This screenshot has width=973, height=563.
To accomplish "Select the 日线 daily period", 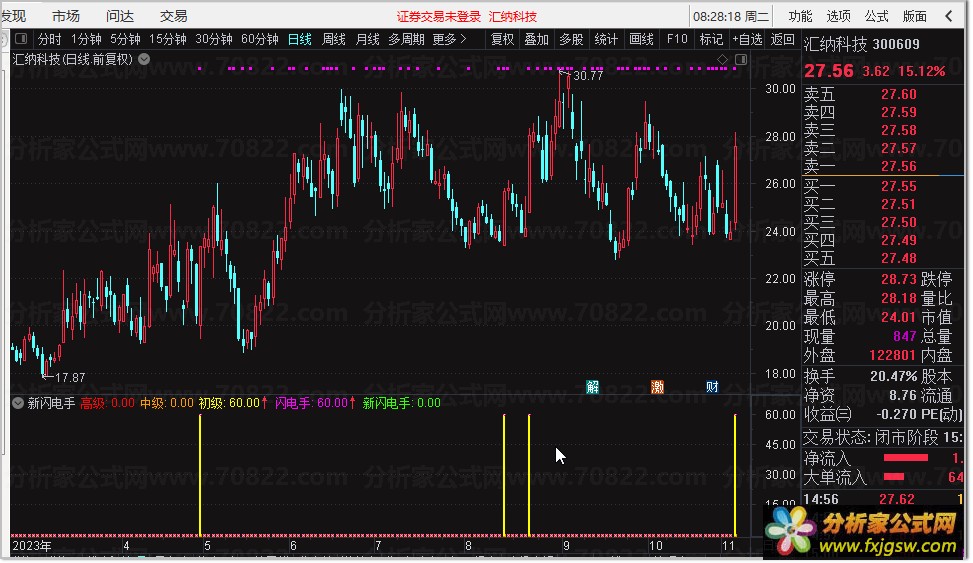I will click(x=300, y=40).
